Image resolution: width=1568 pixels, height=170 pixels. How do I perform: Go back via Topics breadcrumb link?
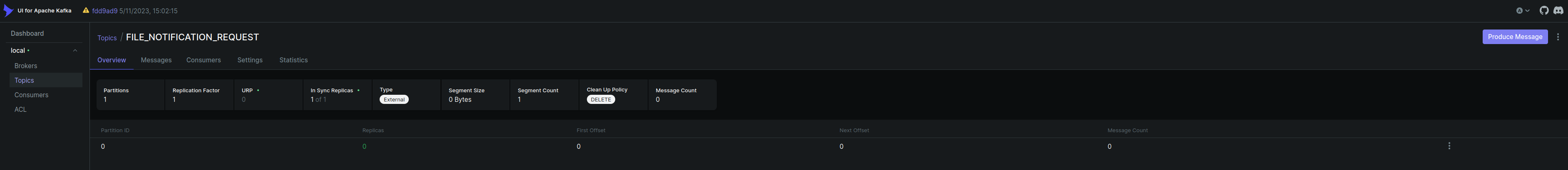click(107, 38)
